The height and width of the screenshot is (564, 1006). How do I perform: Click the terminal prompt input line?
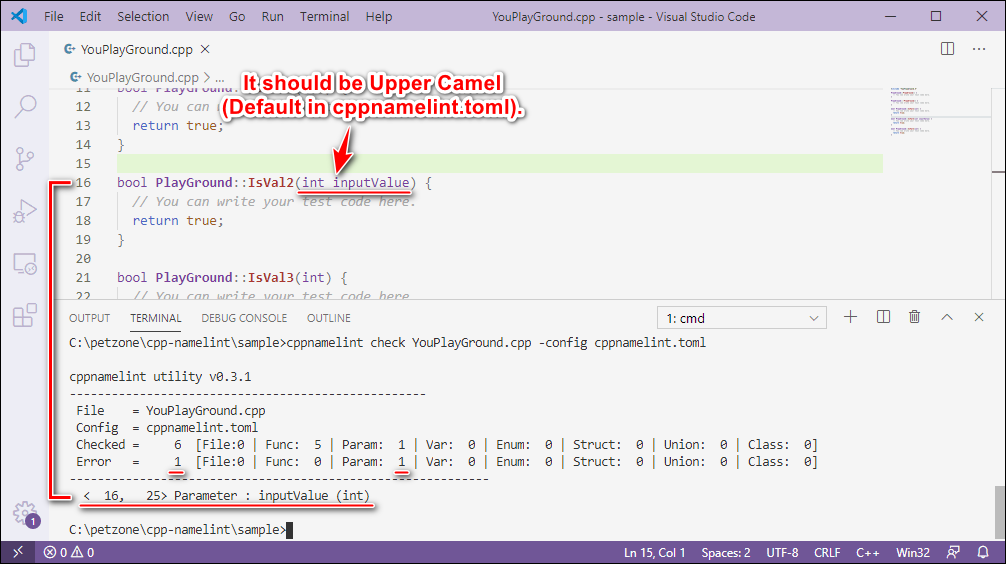point(181,530)
